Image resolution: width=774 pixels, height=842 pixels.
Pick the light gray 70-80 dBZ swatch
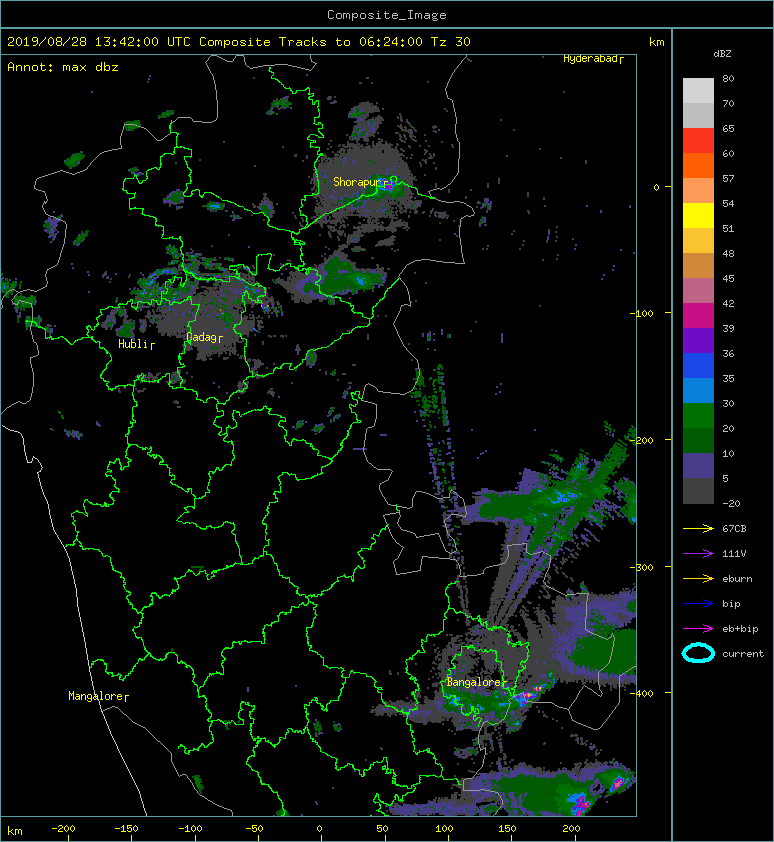pos(698,91)
